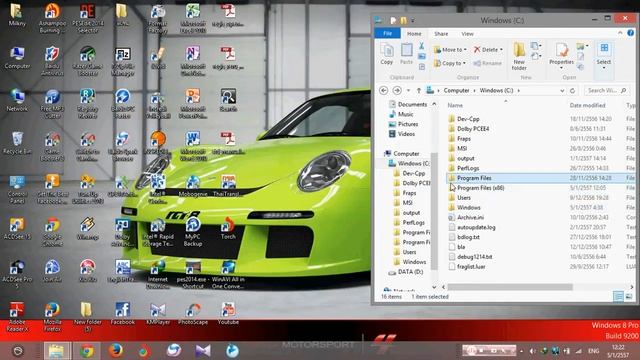Select the MyPC Backup desktop icon
The height and width of the screenshot is (360, 640).
(193, 232)
